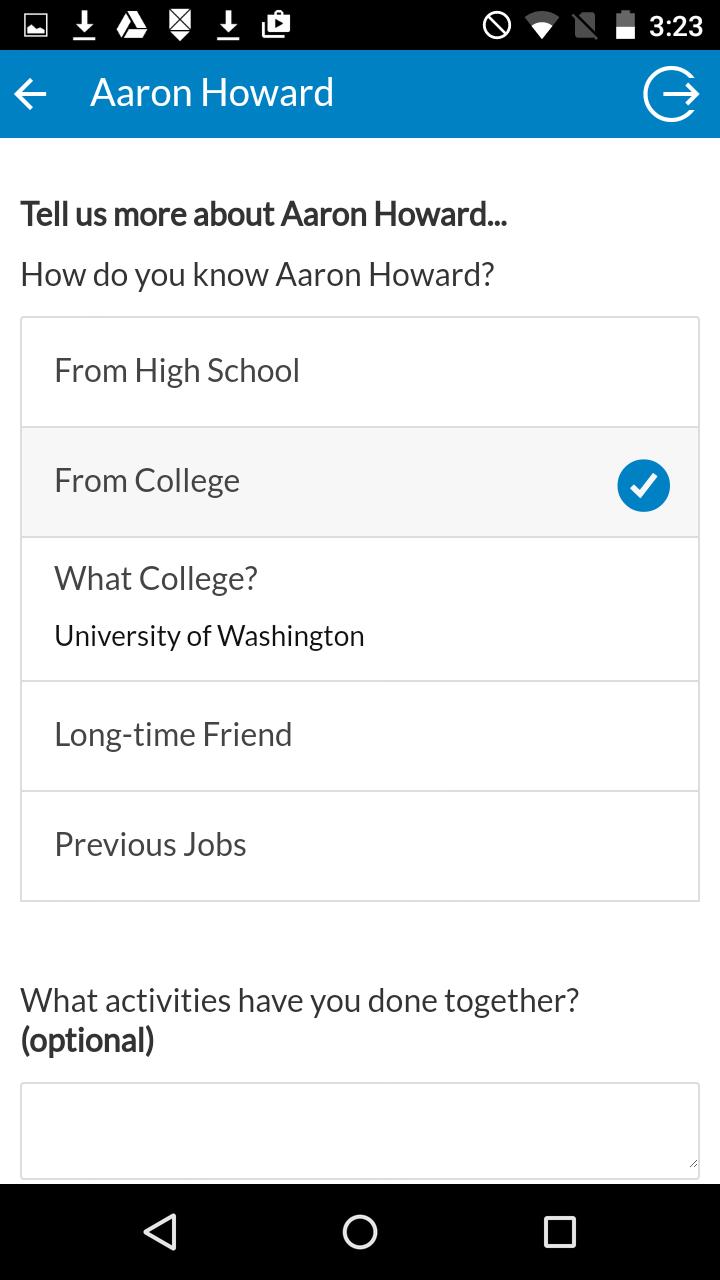Tap the logout arrow icon in header
720x1280 pixels.
click(671, 94)
